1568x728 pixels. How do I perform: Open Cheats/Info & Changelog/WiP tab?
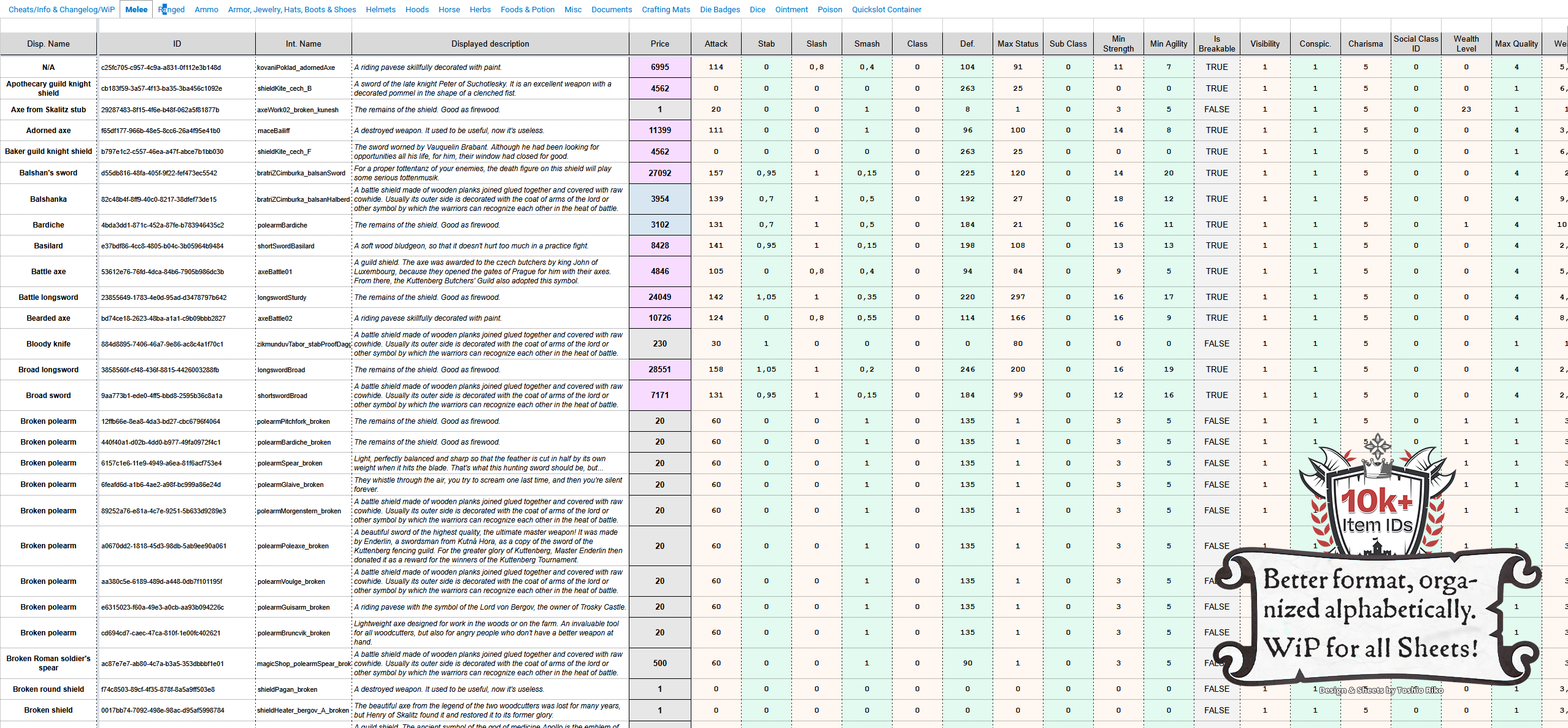61,9
